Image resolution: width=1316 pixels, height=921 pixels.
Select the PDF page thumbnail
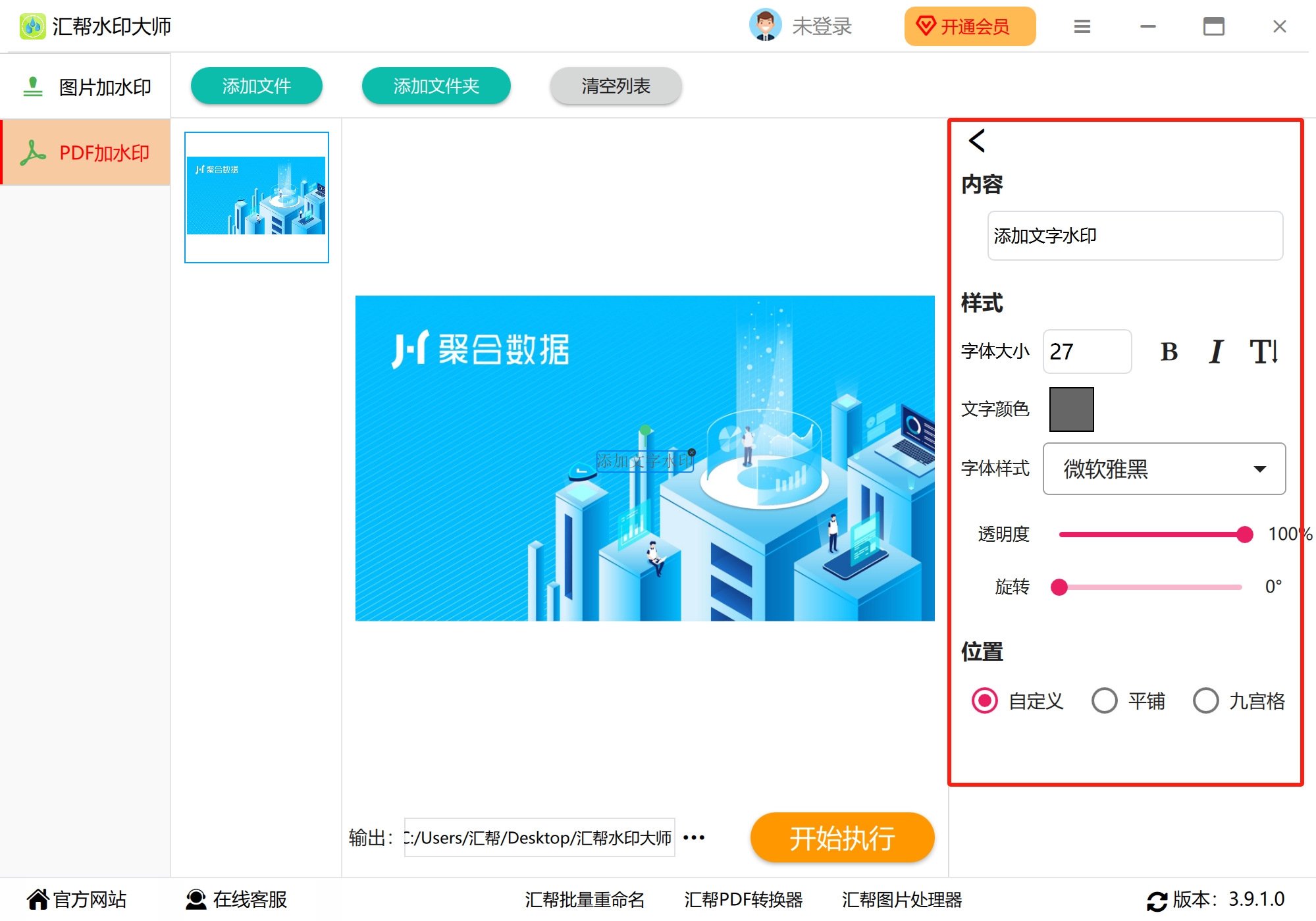[x=257, y=197]
